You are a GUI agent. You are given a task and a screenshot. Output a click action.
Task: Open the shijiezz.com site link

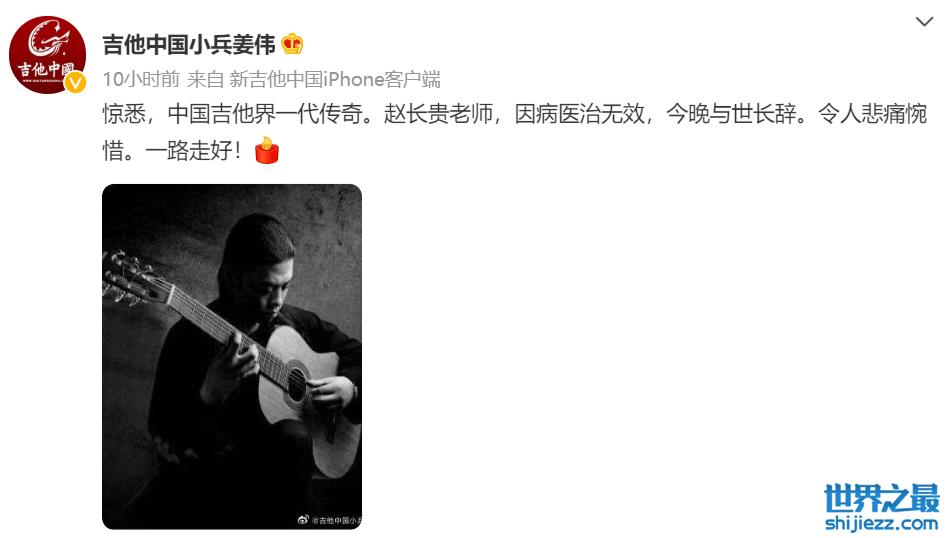coord(882,522)
